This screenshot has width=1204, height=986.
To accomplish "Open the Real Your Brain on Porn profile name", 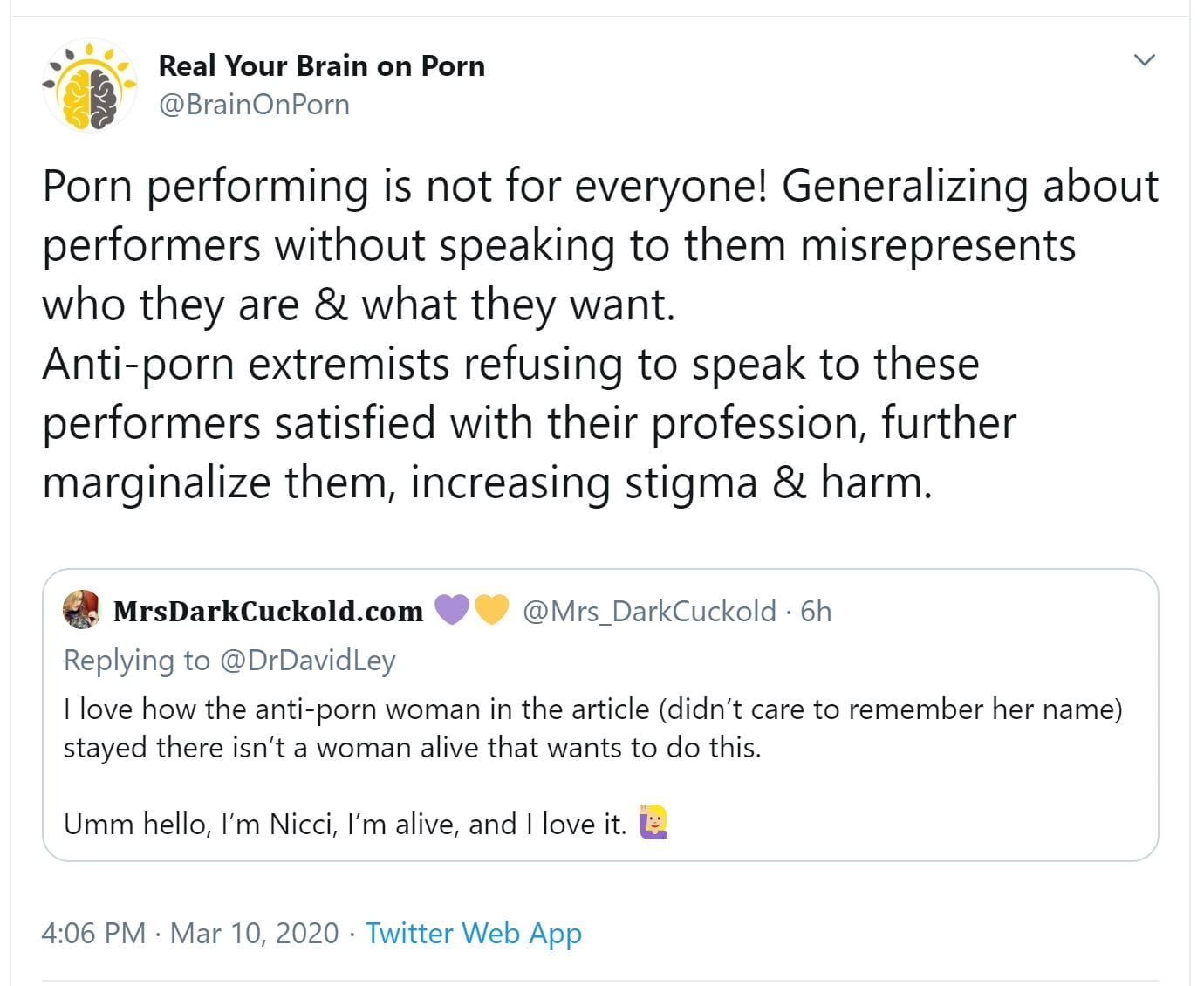I will coord(321,65).
